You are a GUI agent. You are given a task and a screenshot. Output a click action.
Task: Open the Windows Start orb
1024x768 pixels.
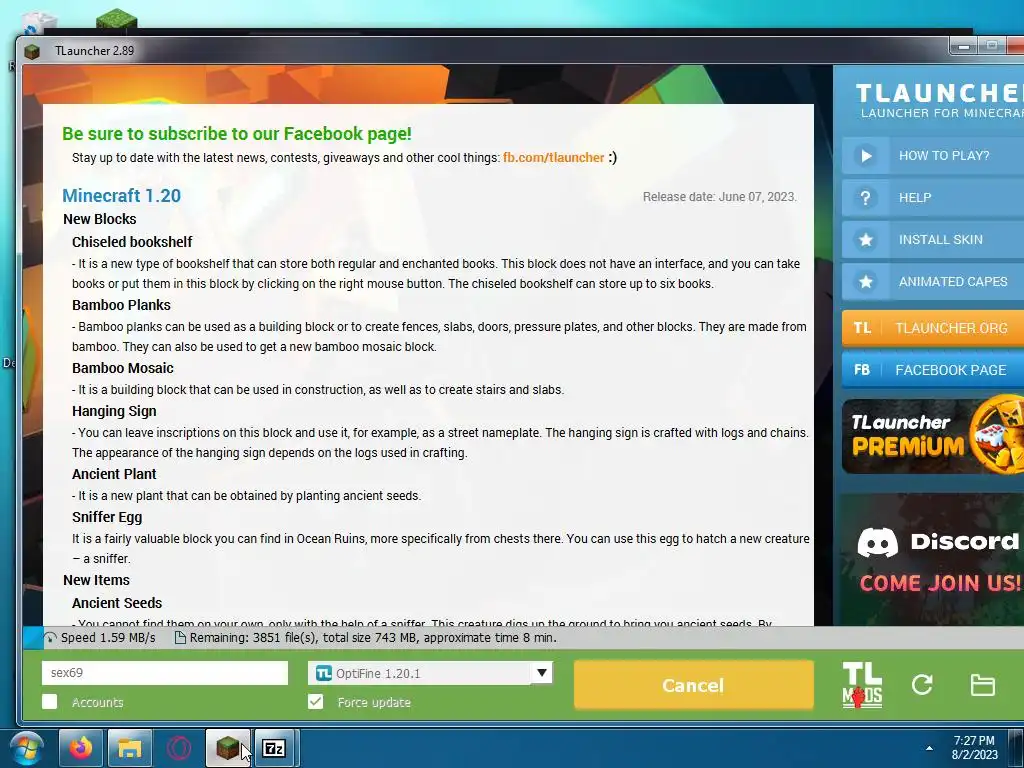[26, 748]
